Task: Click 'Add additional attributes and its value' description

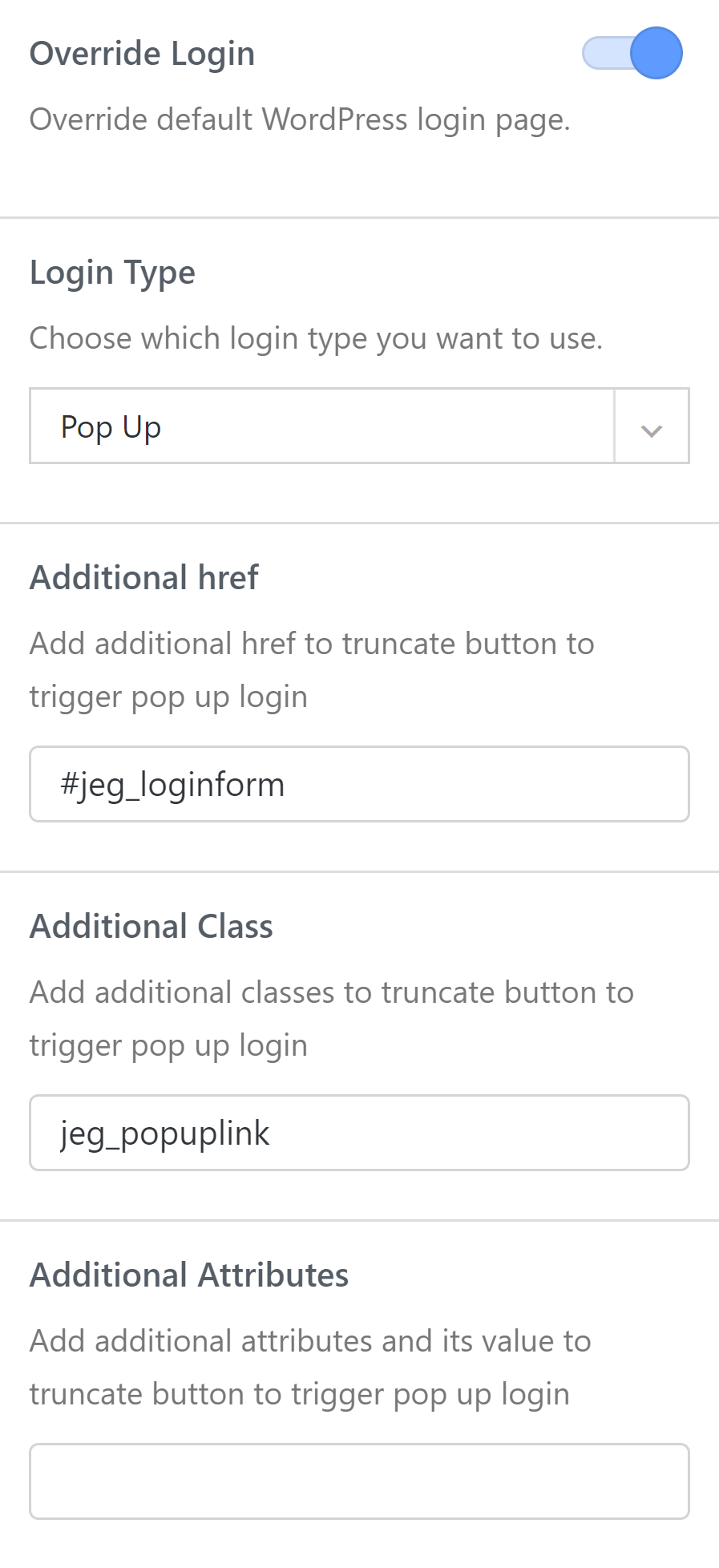Action: tap(310, 1341)
